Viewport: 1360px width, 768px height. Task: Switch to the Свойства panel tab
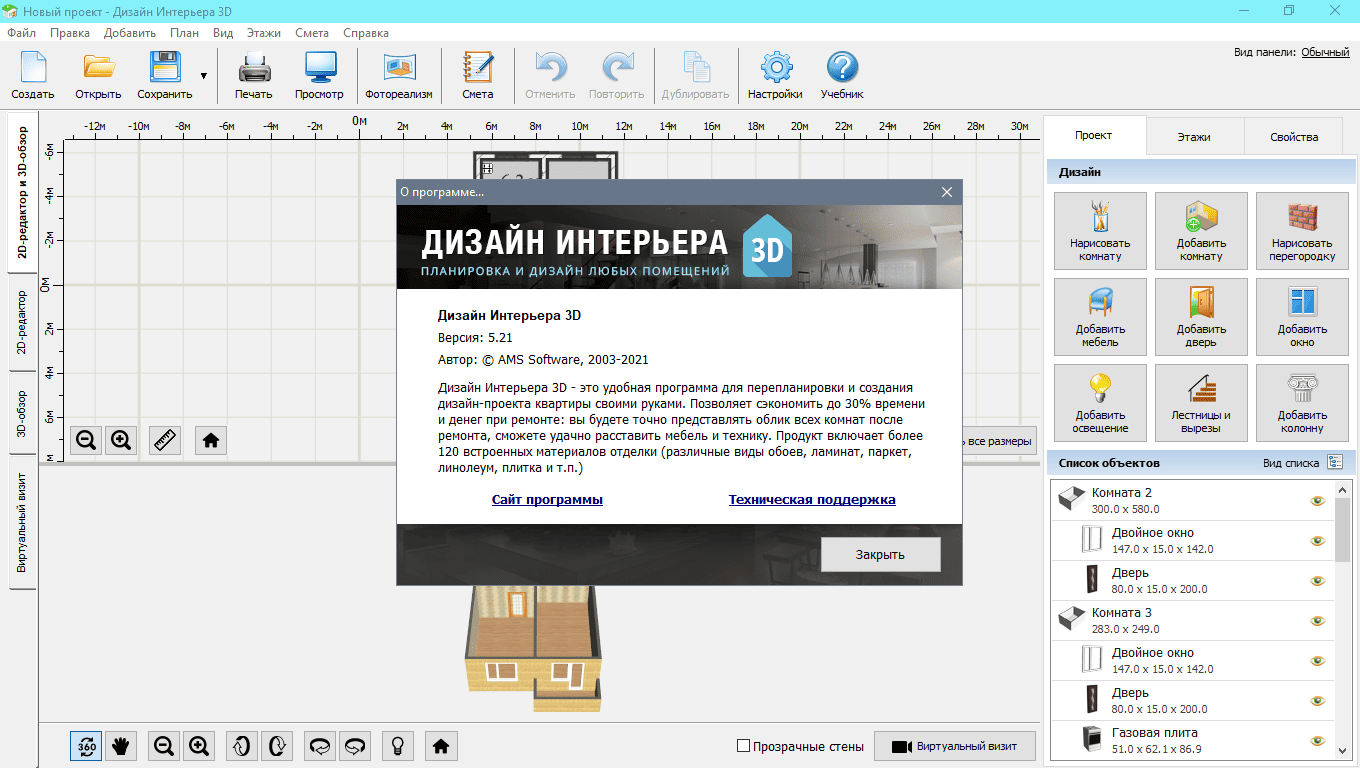point(1294,137)
